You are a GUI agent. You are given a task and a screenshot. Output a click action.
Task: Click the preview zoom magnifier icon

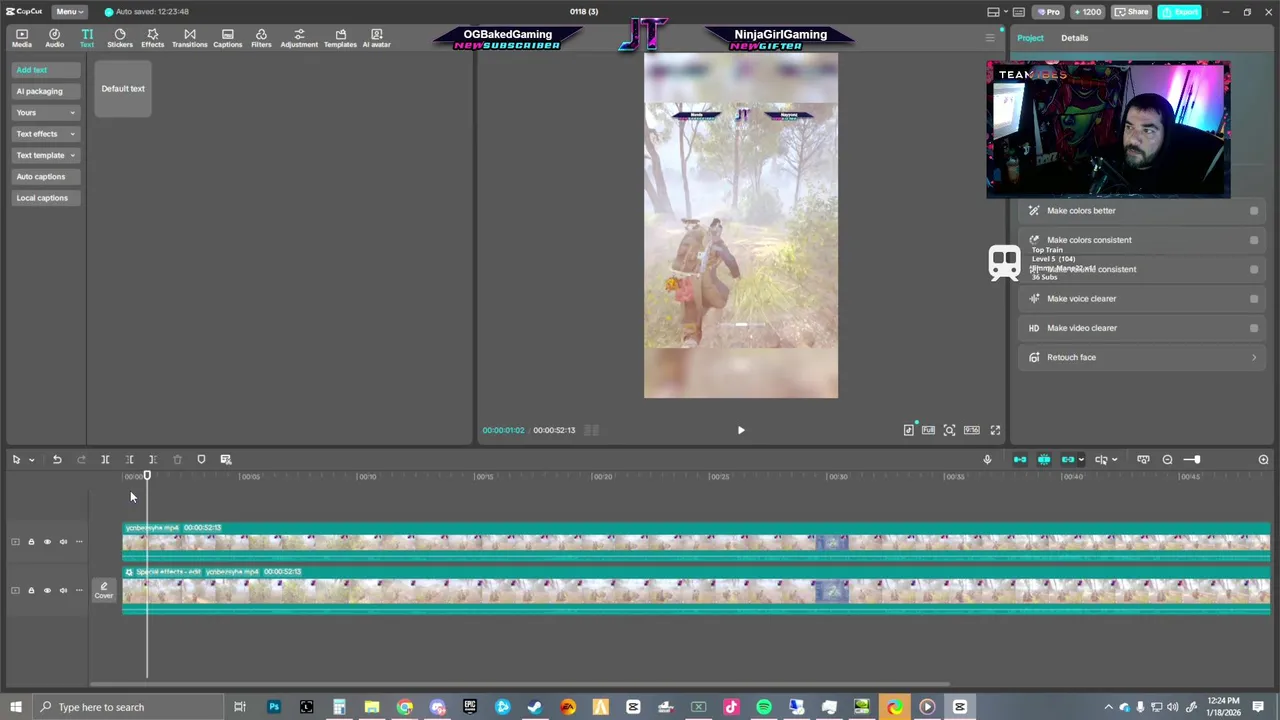coord(950,430)
